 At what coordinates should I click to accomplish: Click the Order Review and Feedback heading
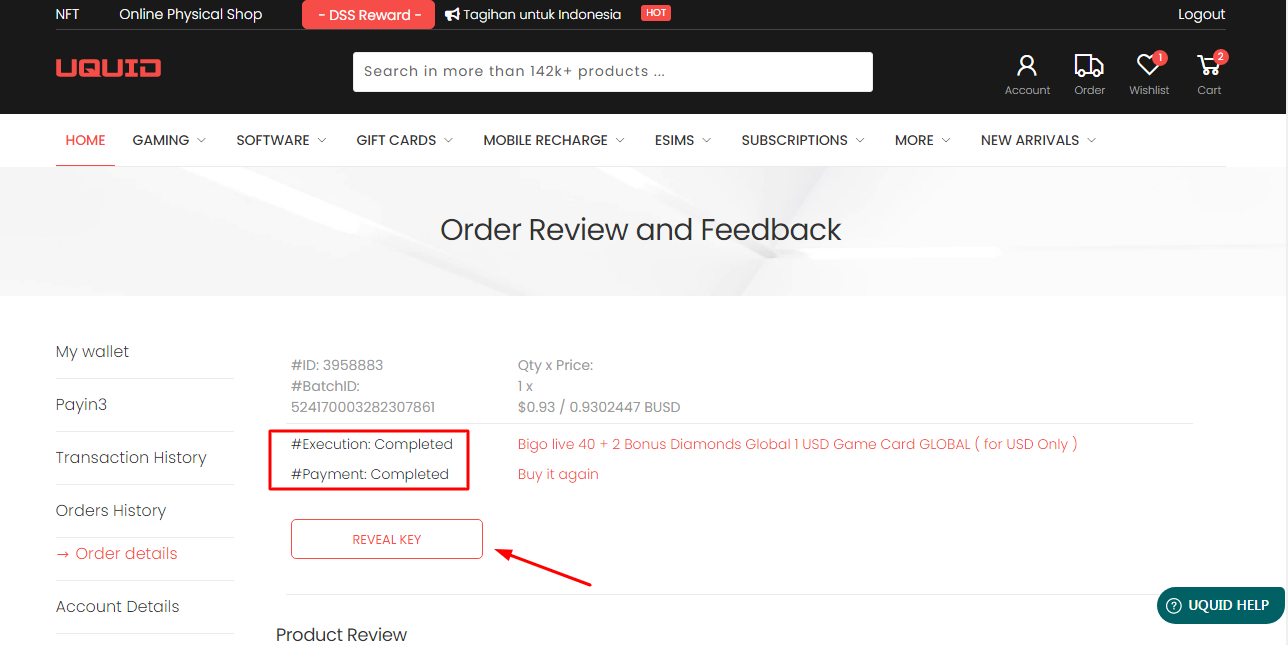[641, 230]
